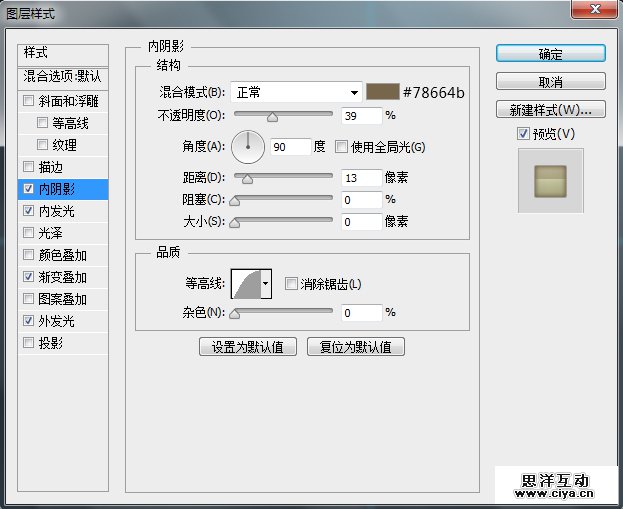Click the contour curve thumbnail
Image resolution: width=623 pixels, height=509 pixels.
pos(246,285)
